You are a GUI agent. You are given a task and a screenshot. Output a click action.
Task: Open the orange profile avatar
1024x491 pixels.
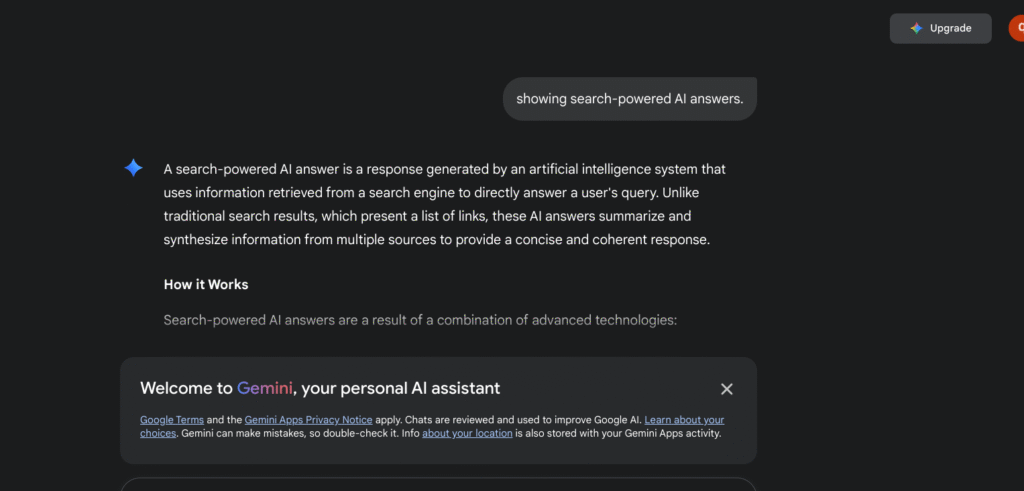(1015, 28)
